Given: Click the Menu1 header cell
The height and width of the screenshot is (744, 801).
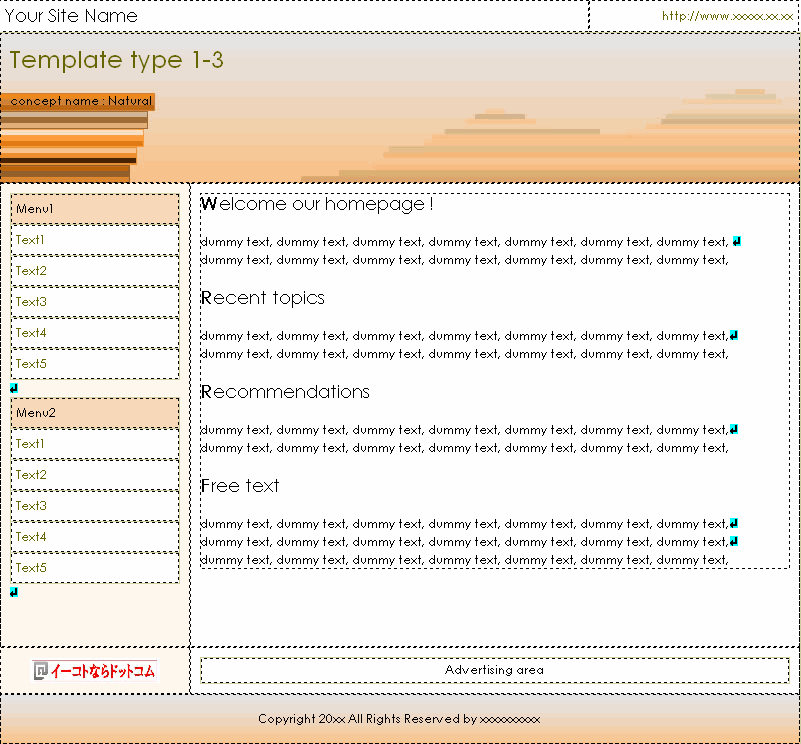Looking at the screenshot, I should coord(95,209).
